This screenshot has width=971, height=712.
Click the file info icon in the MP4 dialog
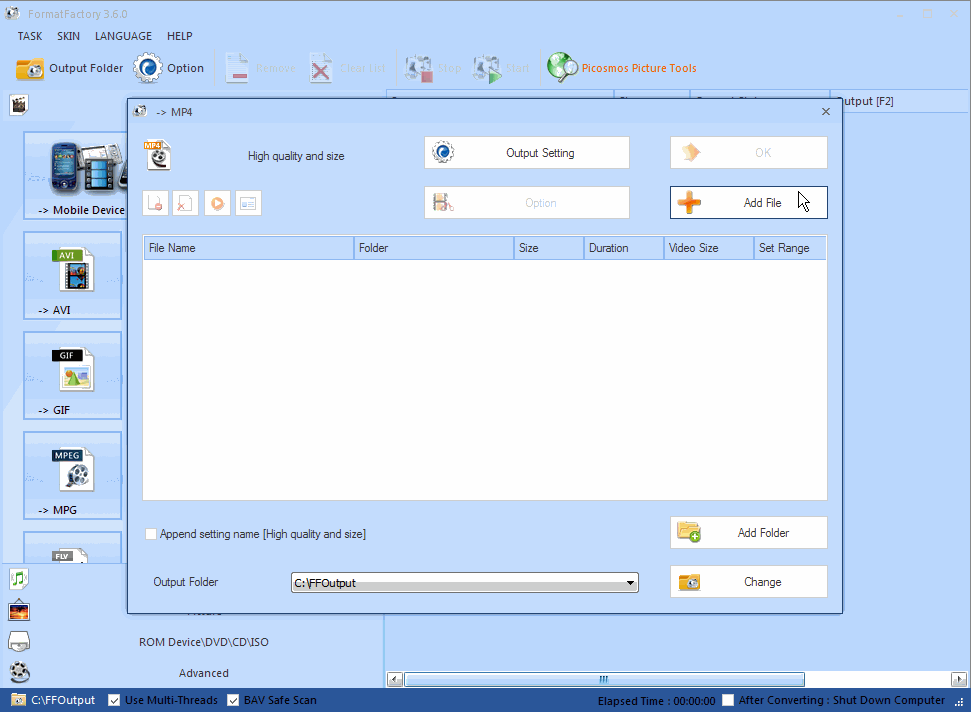(x=248, y=202)
